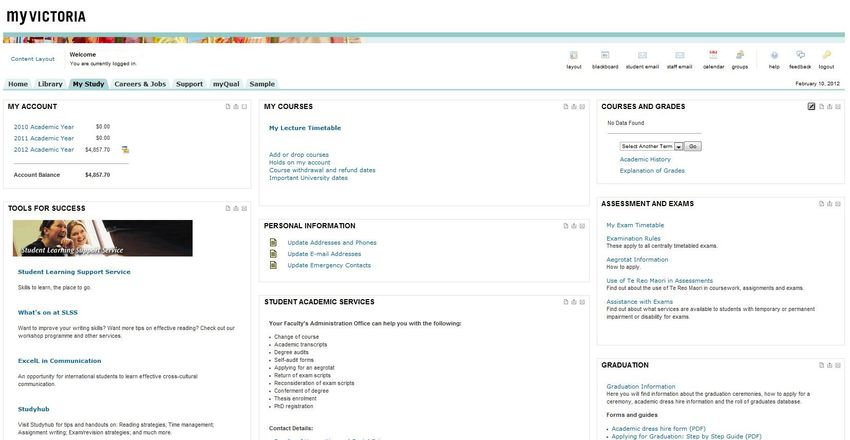This screenshot has width=850, height=440.
Task: Click the logout key icon
Action: (x=826, y=55)
